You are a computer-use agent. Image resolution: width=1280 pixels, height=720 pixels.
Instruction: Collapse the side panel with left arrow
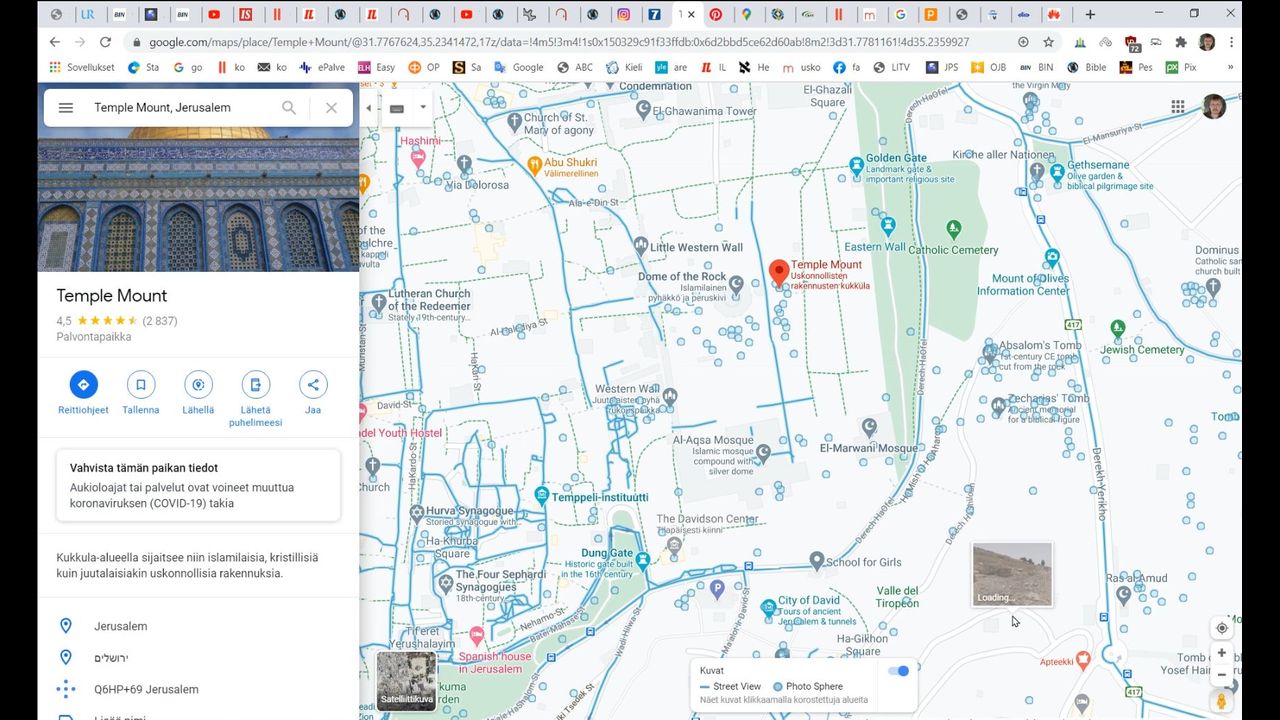368,108
